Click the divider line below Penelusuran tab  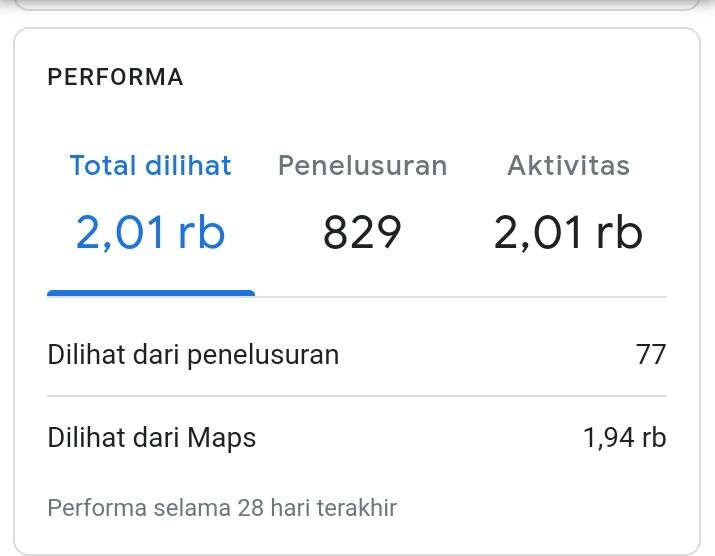363,297
